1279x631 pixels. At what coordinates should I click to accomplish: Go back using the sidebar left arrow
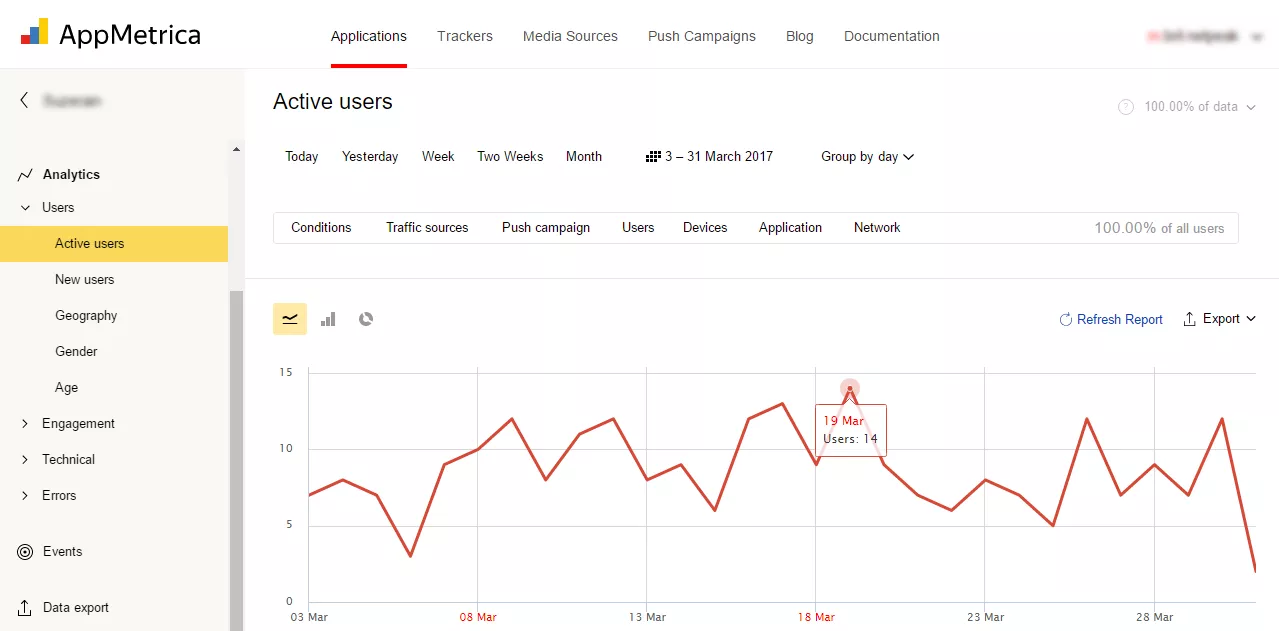coord(24,100)
